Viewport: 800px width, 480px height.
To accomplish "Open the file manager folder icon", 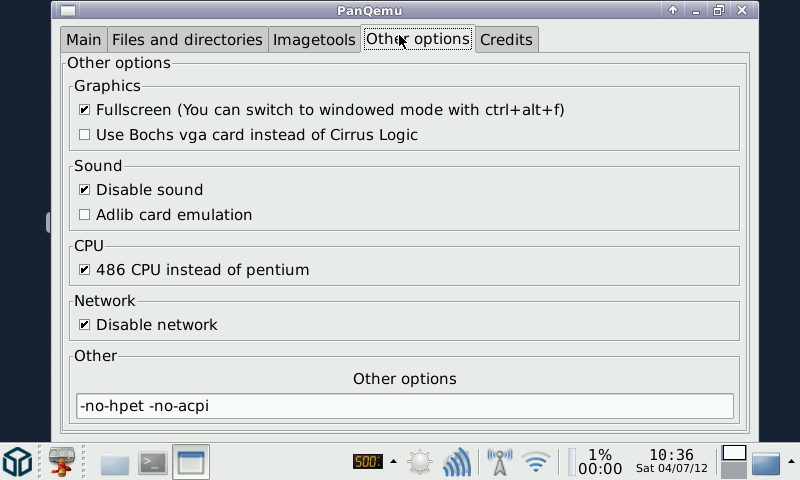I will click(115, 463).
